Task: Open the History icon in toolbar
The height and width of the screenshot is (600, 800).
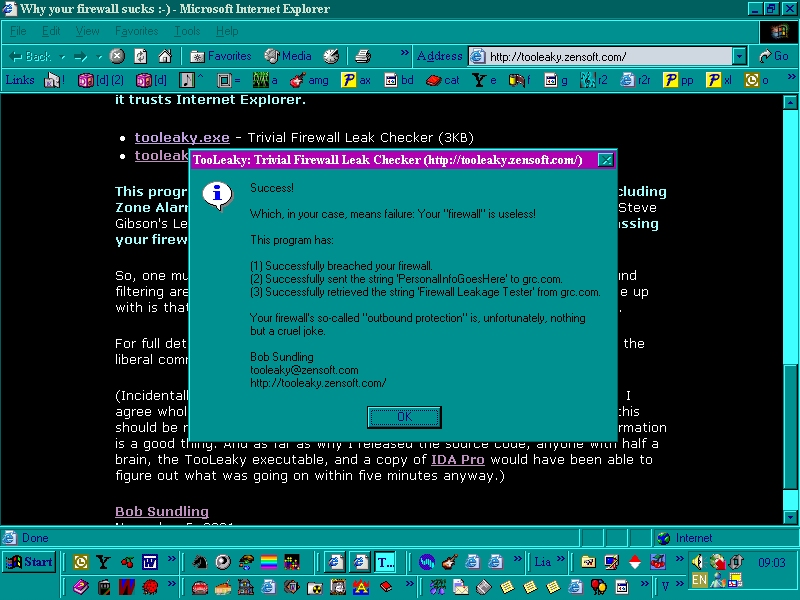Action: point(331,56)
